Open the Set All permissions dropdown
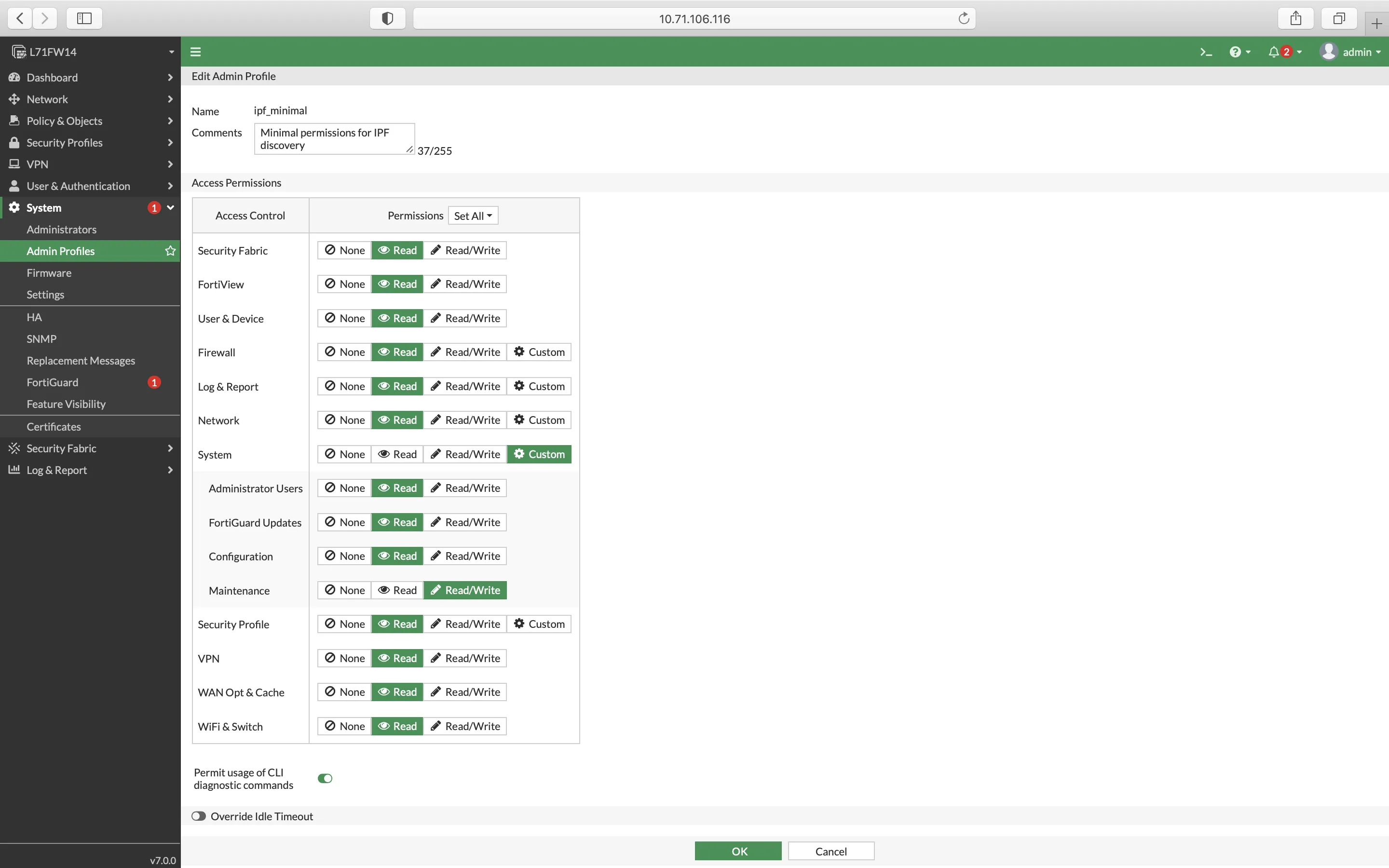Viewport: 1389px width, 868px height. (473, 216)
